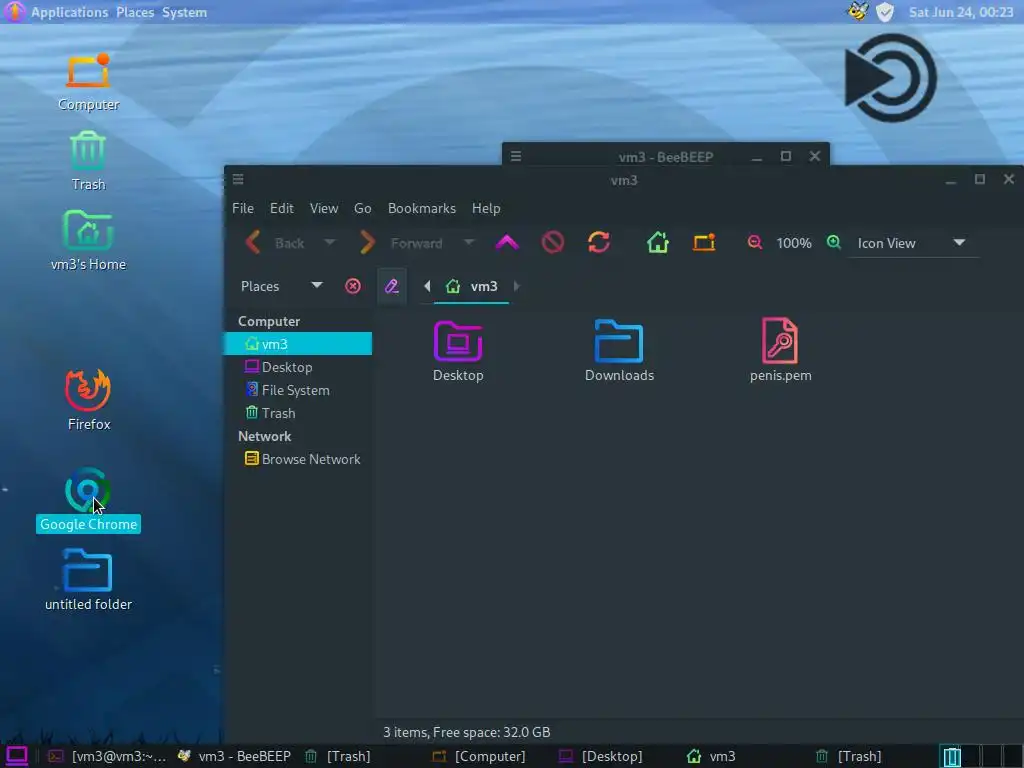Open the Edit menu
This screenshot has height=768, width=1024.
(x=281, y=208)
